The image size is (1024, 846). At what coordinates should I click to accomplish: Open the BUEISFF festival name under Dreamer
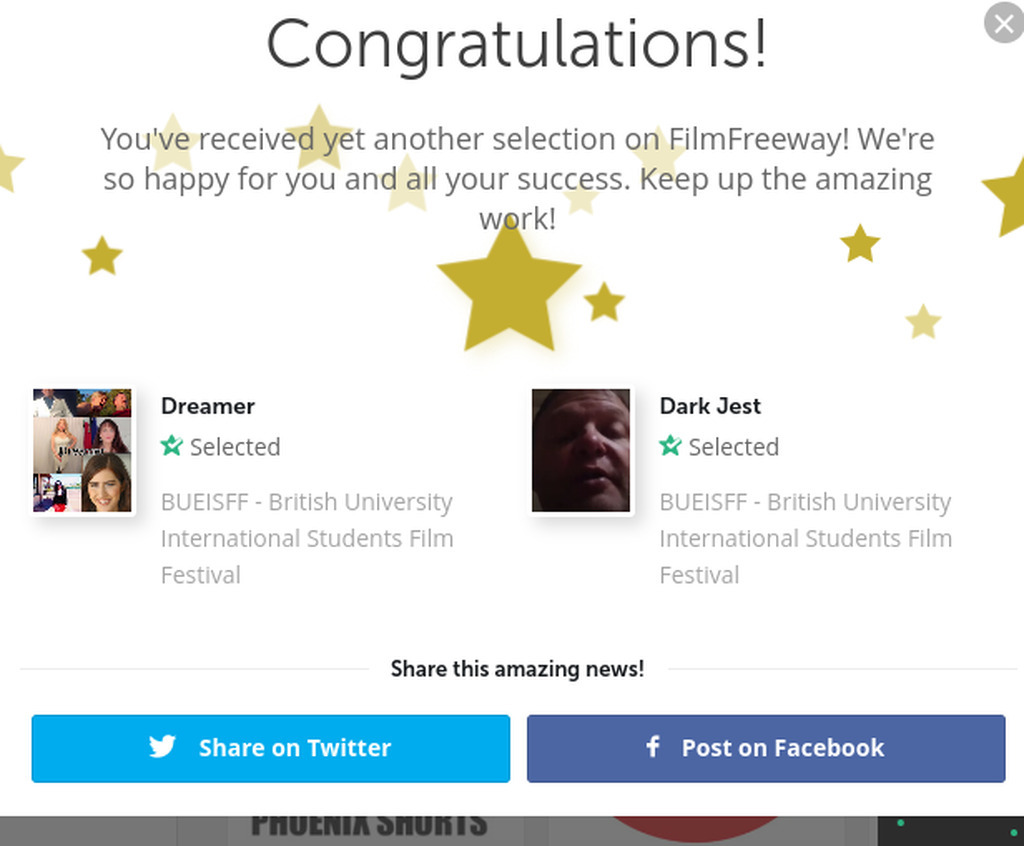pyautogui.click(x=307, y=538)
